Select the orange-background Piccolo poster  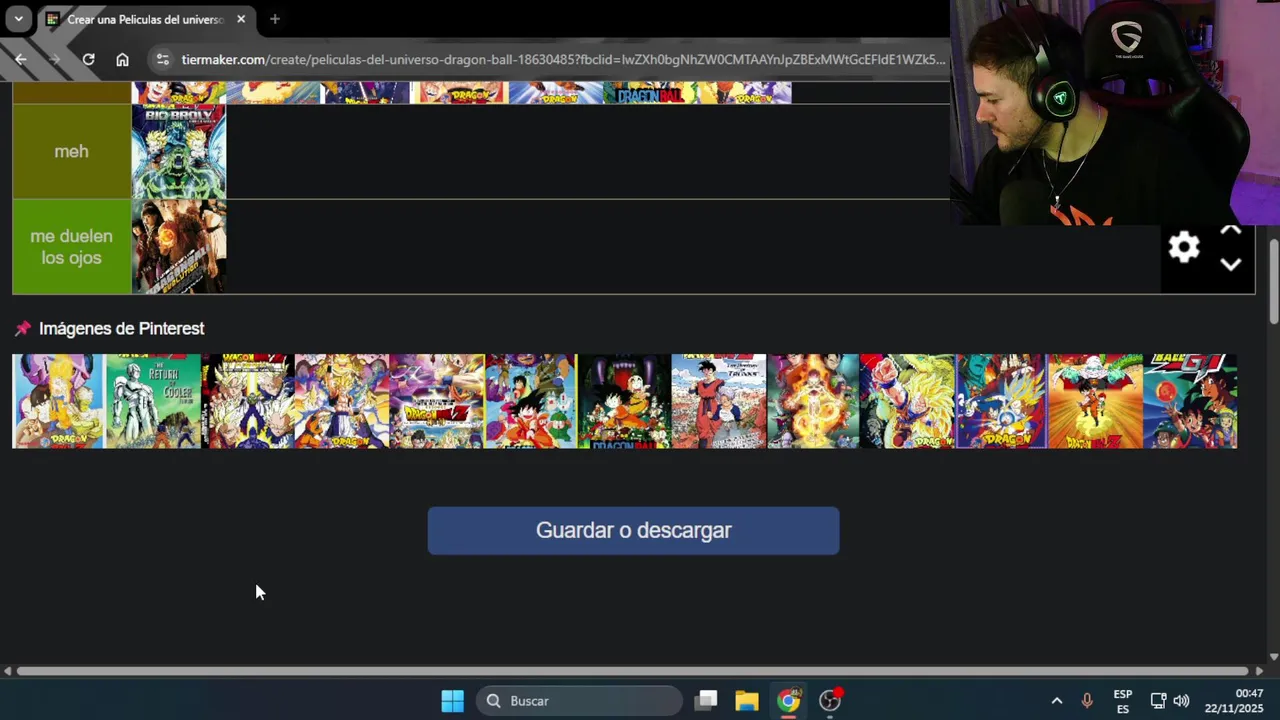click(1095, 401)
